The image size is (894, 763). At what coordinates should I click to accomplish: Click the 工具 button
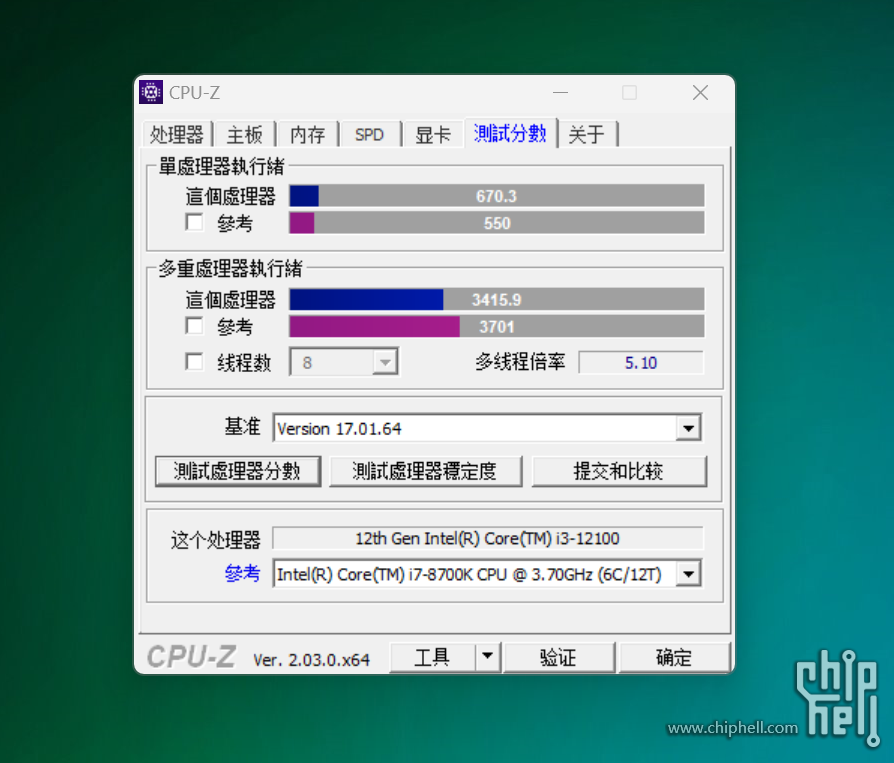tap(432, 657)
